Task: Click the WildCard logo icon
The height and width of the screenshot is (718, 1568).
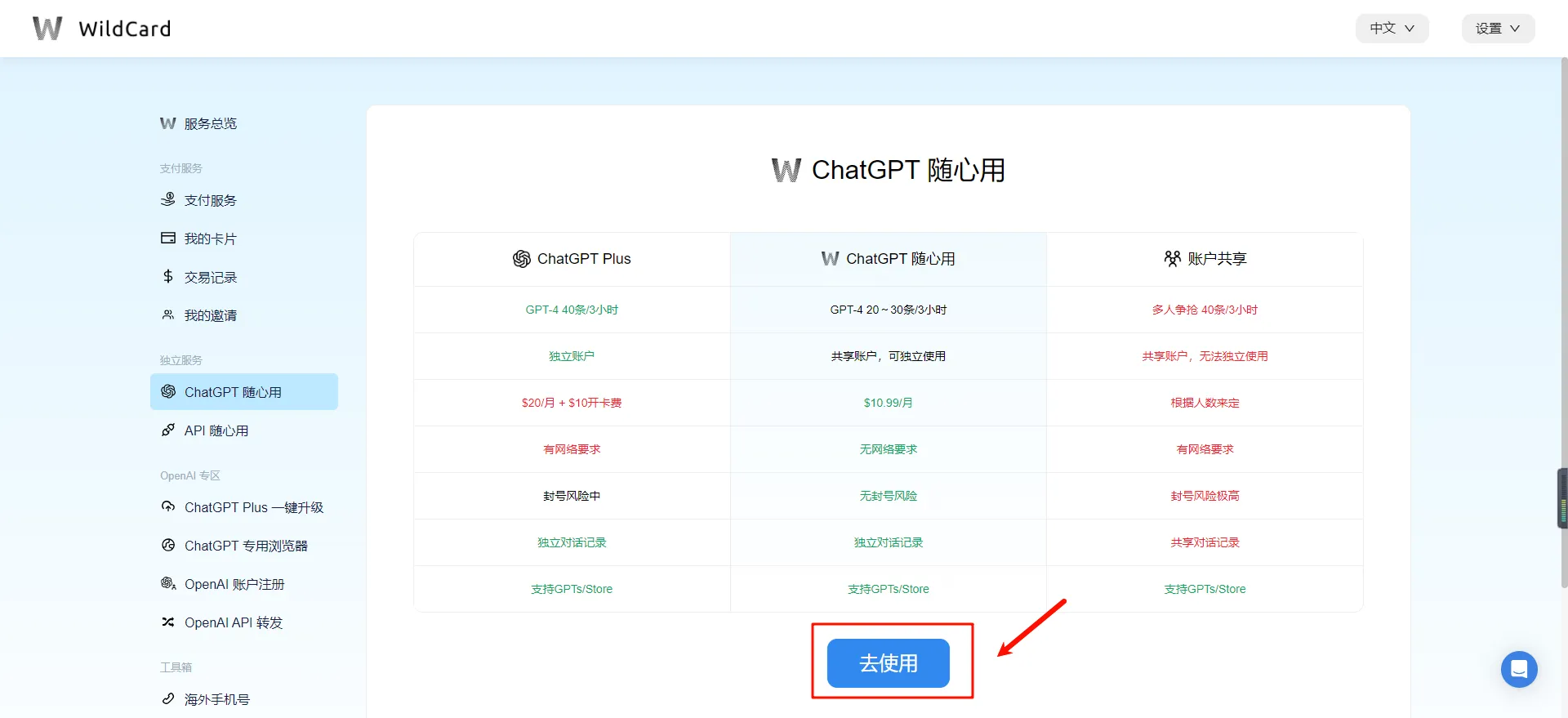Action: (x=47, y=29)
